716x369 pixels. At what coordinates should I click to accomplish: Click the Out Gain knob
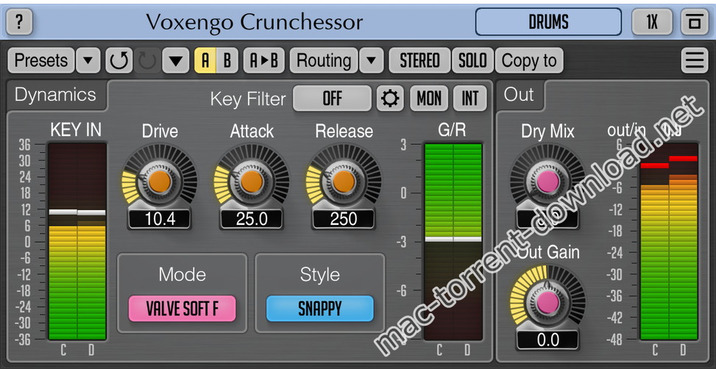[548, 301]
